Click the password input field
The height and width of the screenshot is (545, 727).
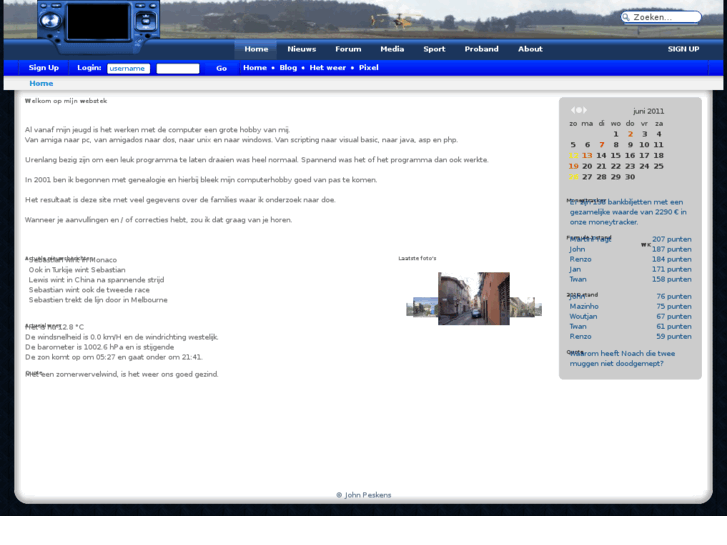click(x=178, y=68)
